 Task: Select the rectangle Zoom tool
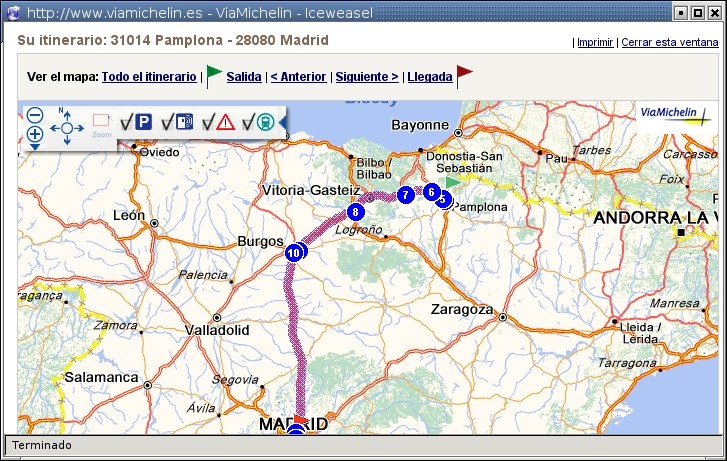(x=101, y=121)
